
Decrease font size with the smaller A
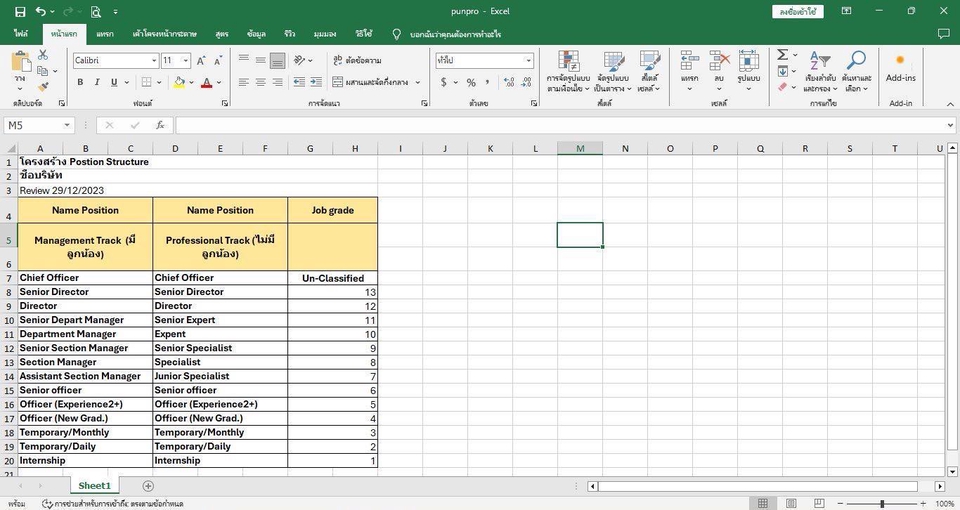tap(217, 61)
